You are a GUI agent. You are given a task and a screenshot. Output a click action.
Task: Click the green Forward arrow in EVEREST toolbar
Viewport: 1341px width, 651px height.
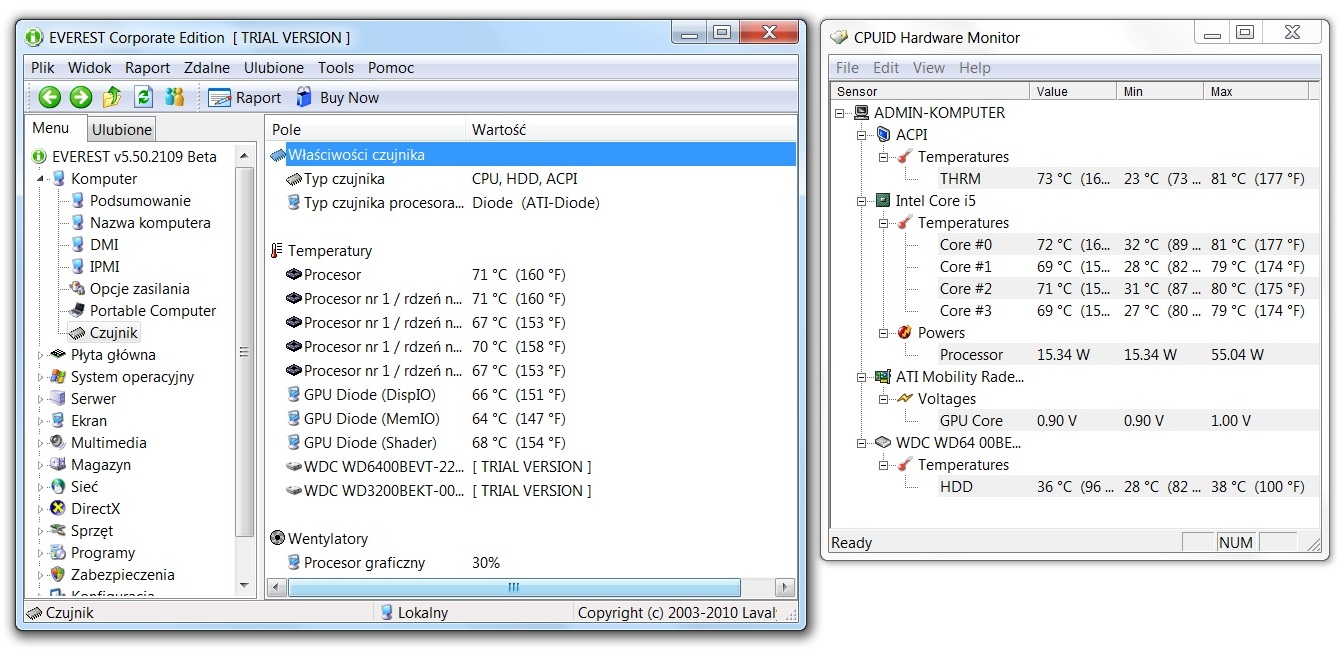pos(81,97)
